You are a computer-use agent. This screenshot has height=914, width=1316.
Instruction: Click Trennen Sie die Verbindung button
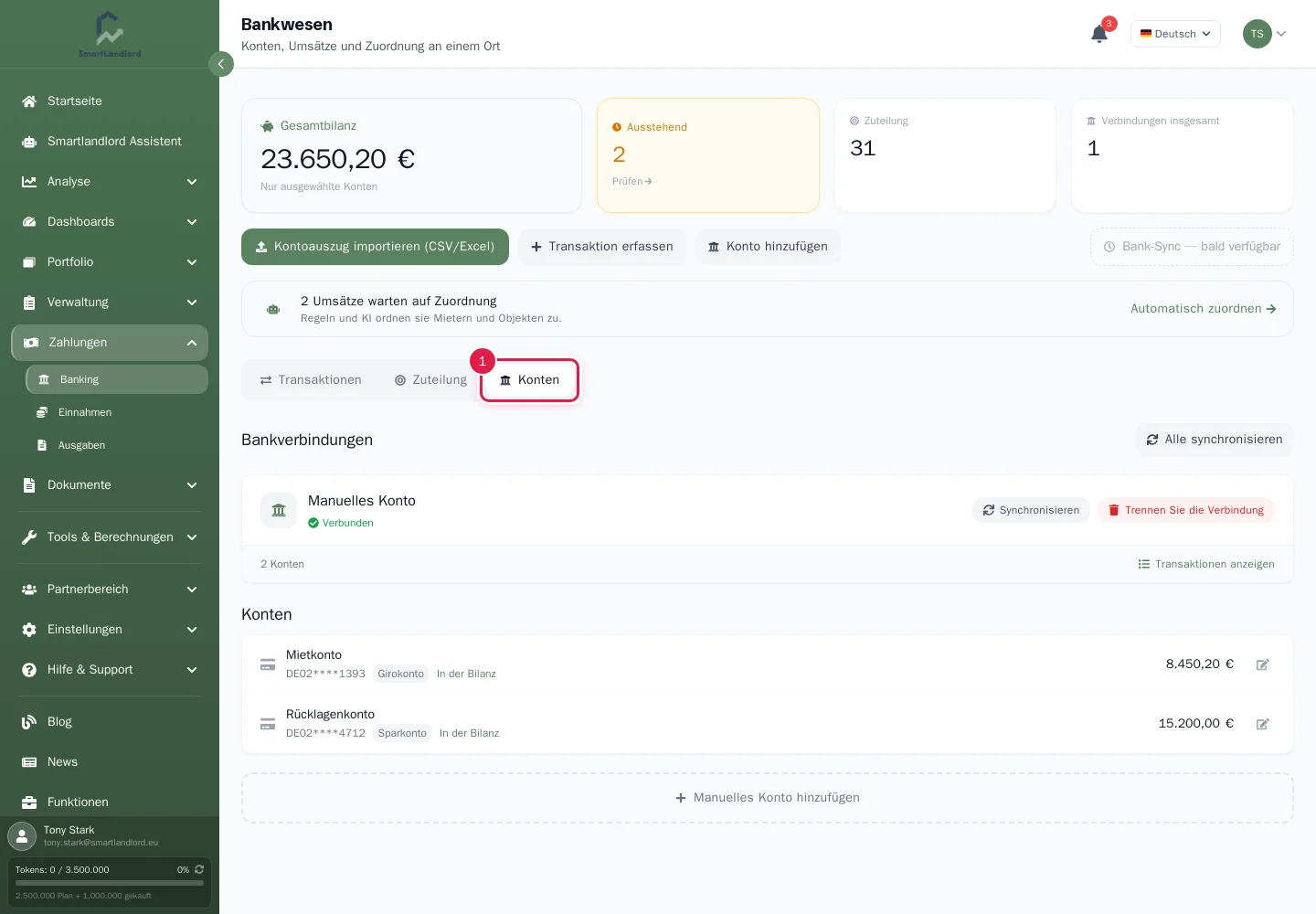click(x=1186, y=510)
